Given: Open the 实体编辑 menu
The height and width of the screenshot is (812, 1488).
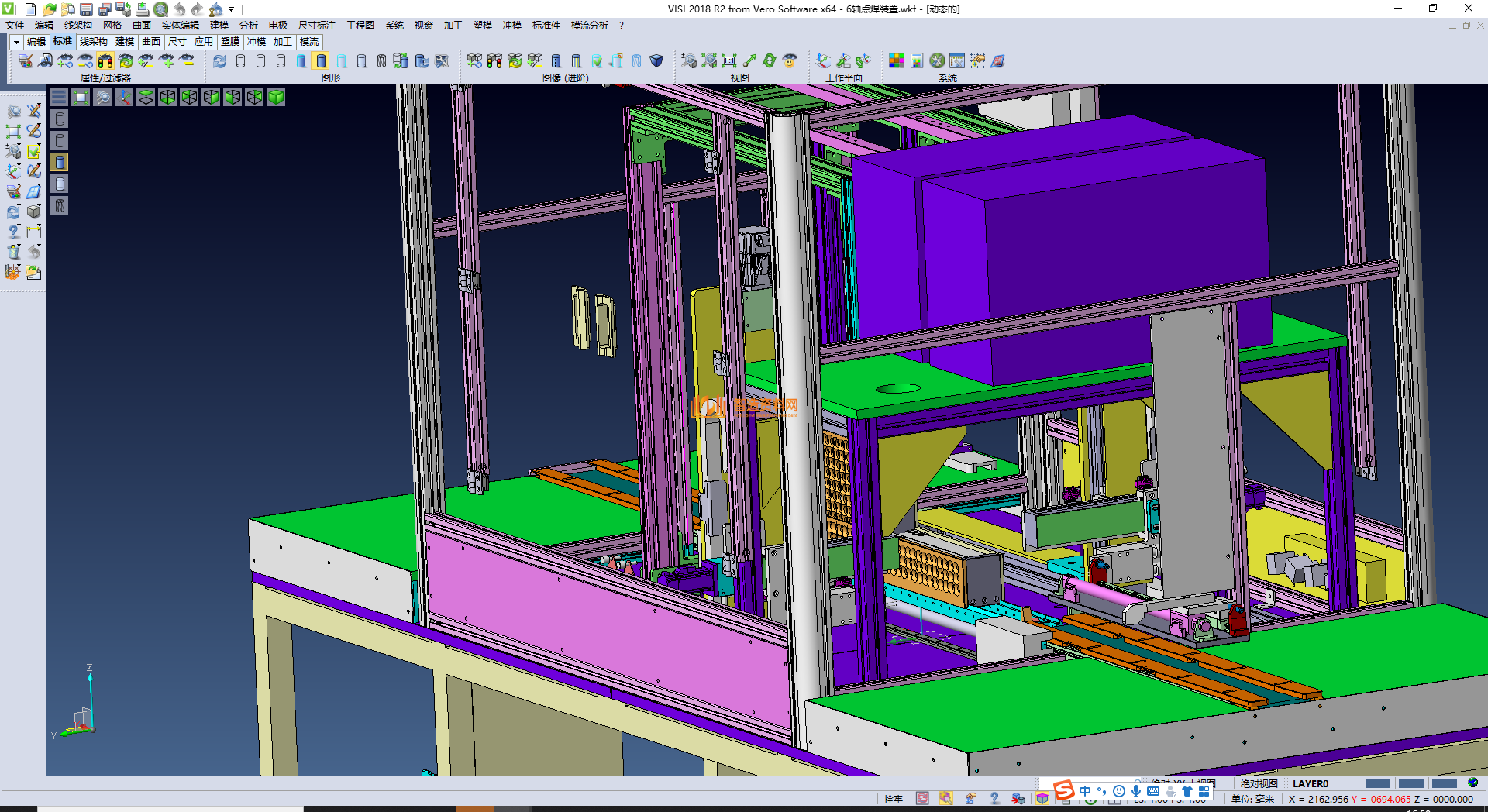Looking at the screenshot, I should (180, 26).
